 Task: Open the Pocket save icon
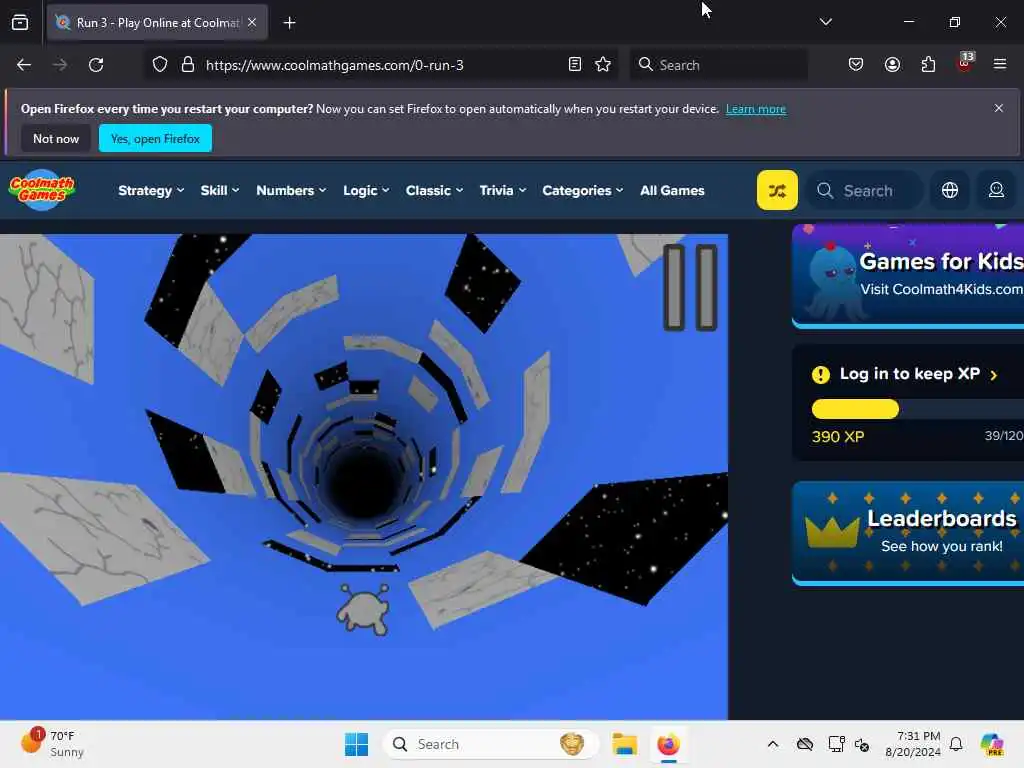pyautogui.click(x=856, y=65)
